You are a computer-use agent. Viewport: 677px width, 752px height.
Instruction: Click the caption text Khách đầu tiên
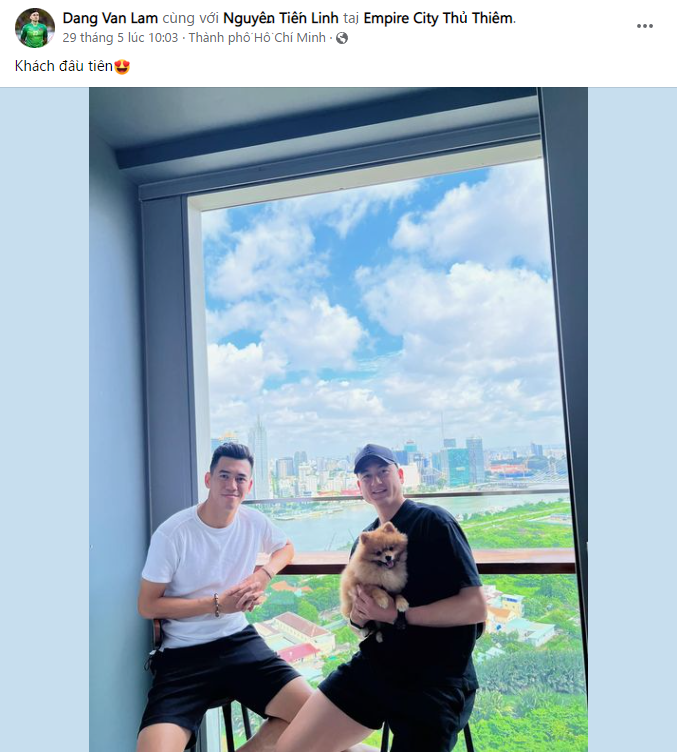pos(64,66)
